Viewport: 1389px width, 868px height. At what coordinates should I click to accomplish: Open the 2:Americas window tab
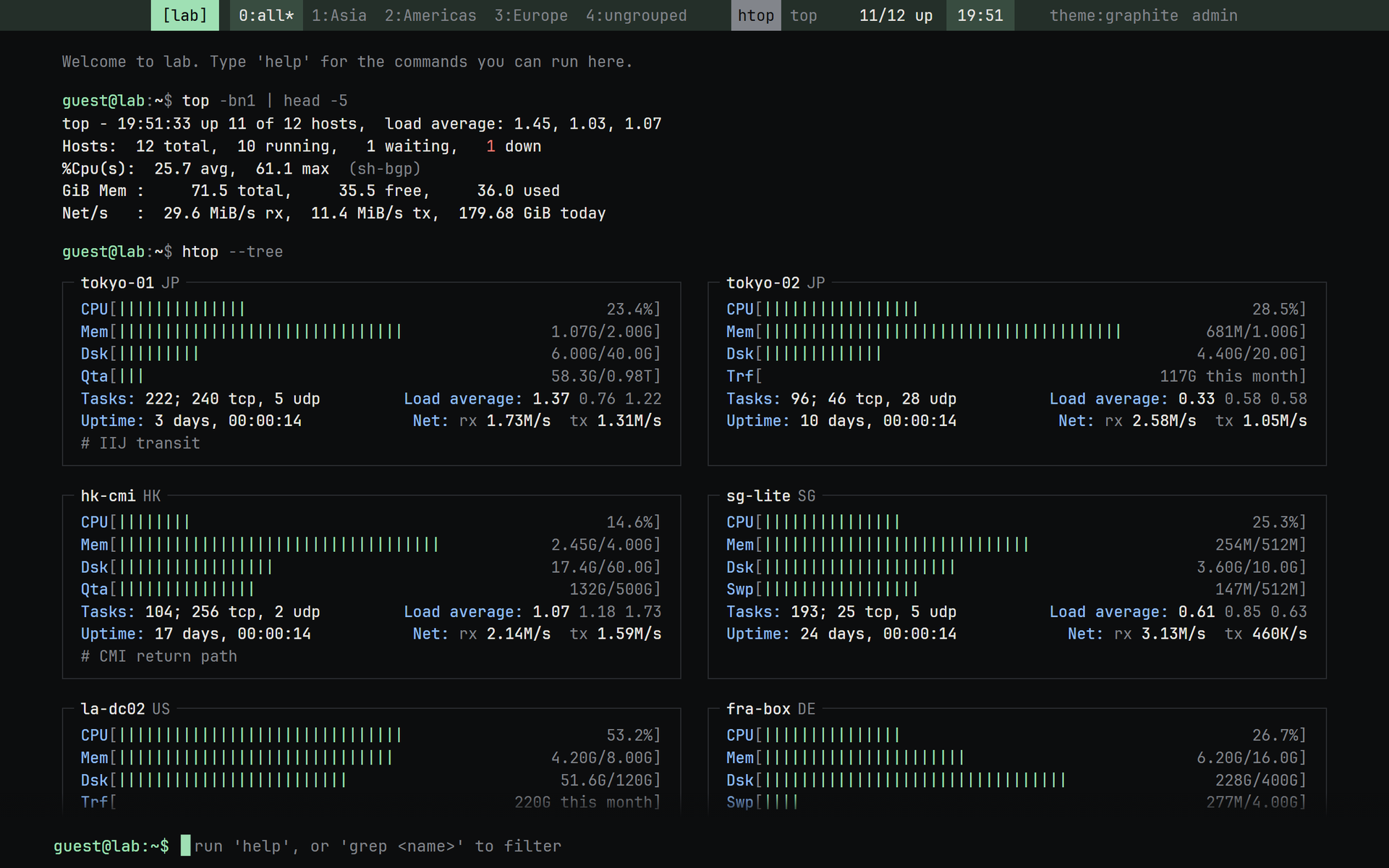click(x=430, y=15)
